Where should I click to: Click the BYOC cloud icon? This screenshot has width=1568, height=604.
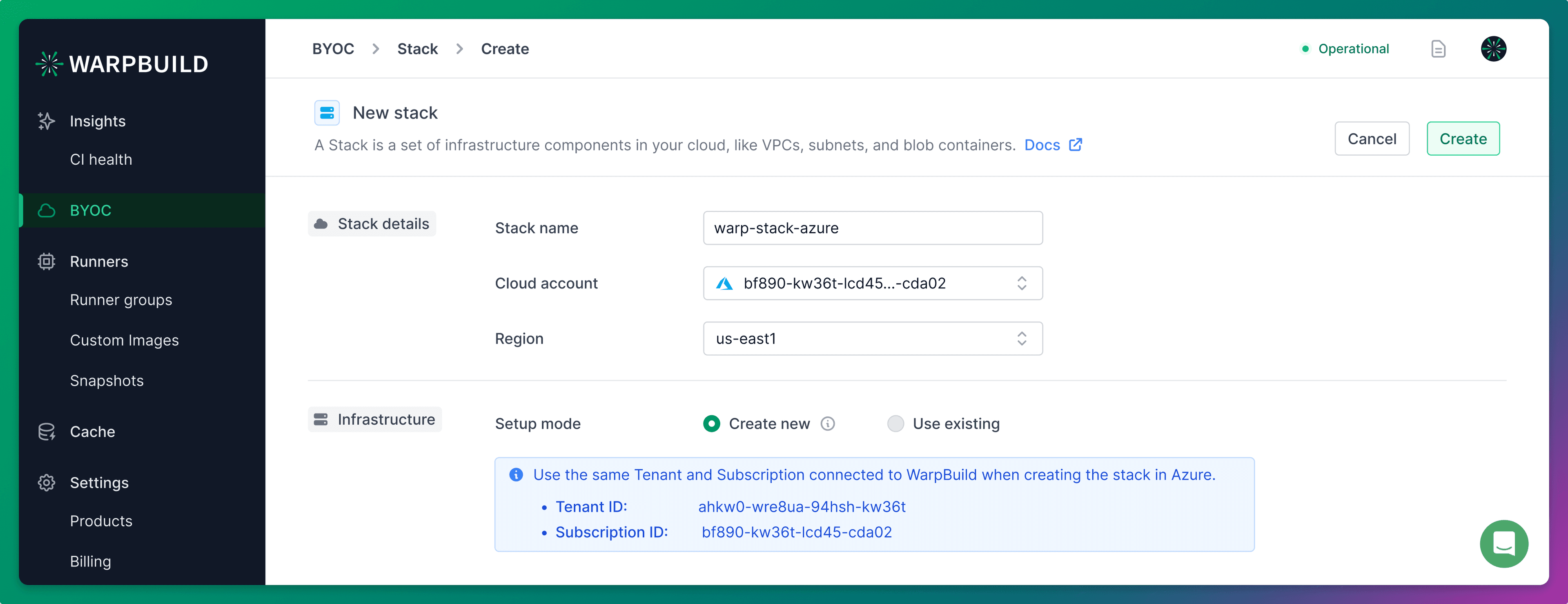tap(46, 210)
